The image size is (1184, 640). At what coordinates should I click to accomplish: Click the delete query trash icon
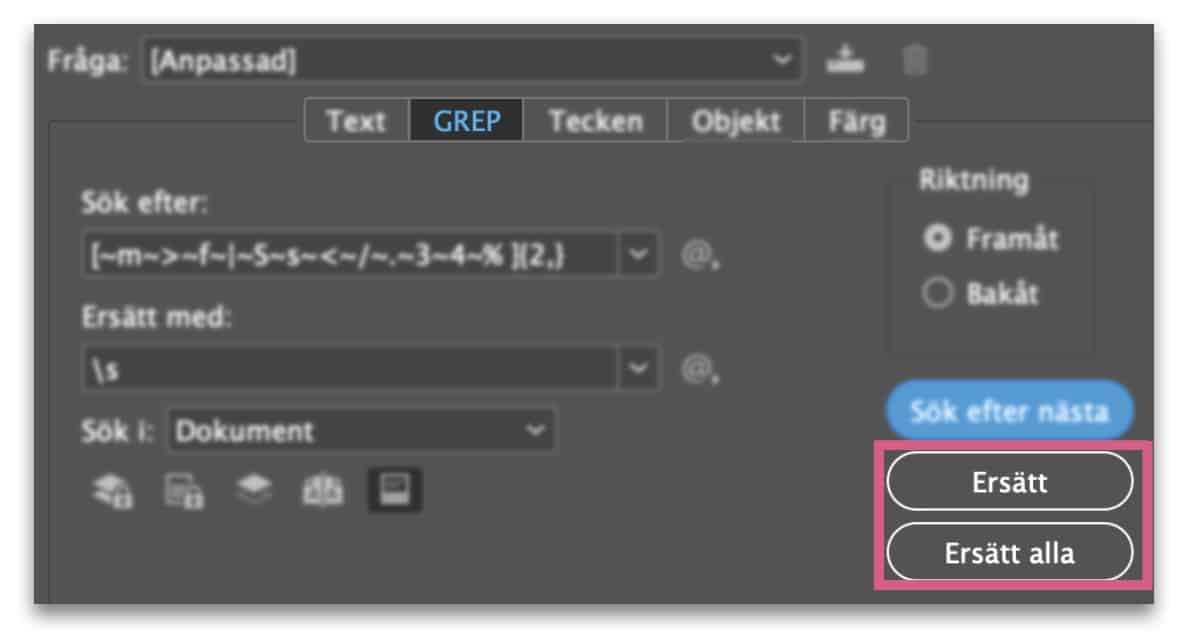pos(914,60)
